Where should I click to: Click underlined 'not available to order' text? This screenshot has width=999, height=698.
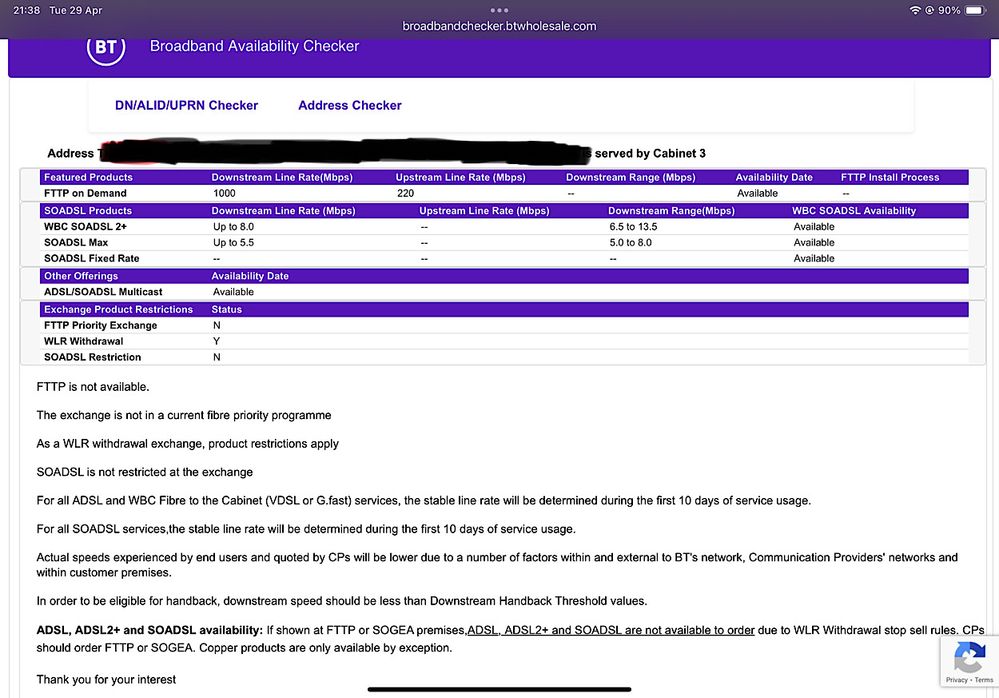610,630
